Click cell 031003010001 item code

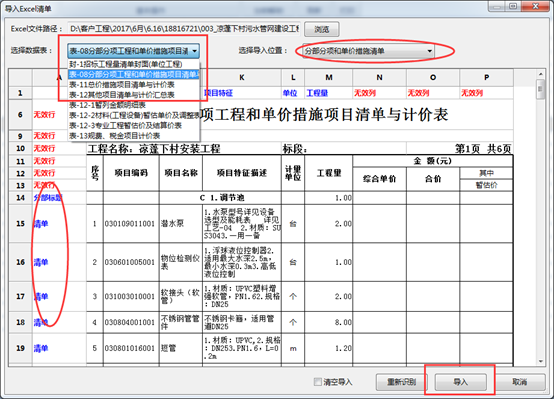[131, 297]
